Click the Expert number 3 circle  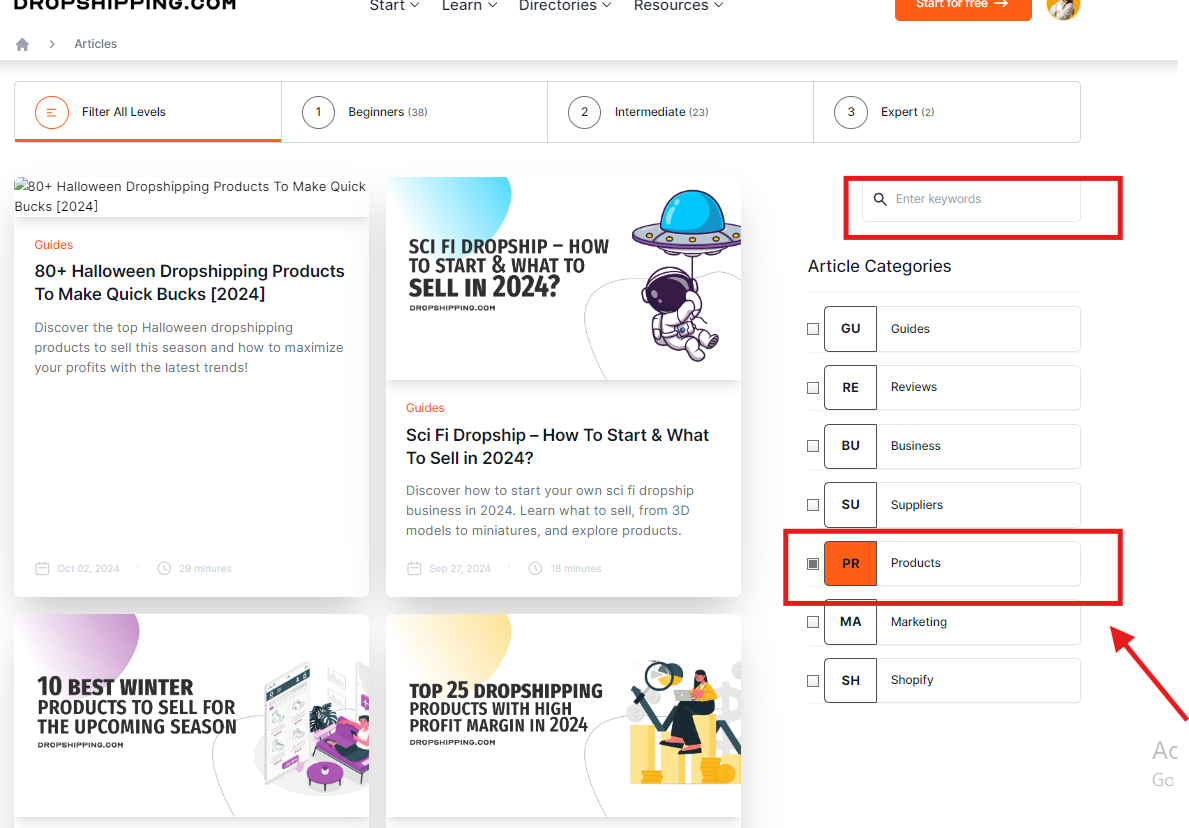point(851,112)
